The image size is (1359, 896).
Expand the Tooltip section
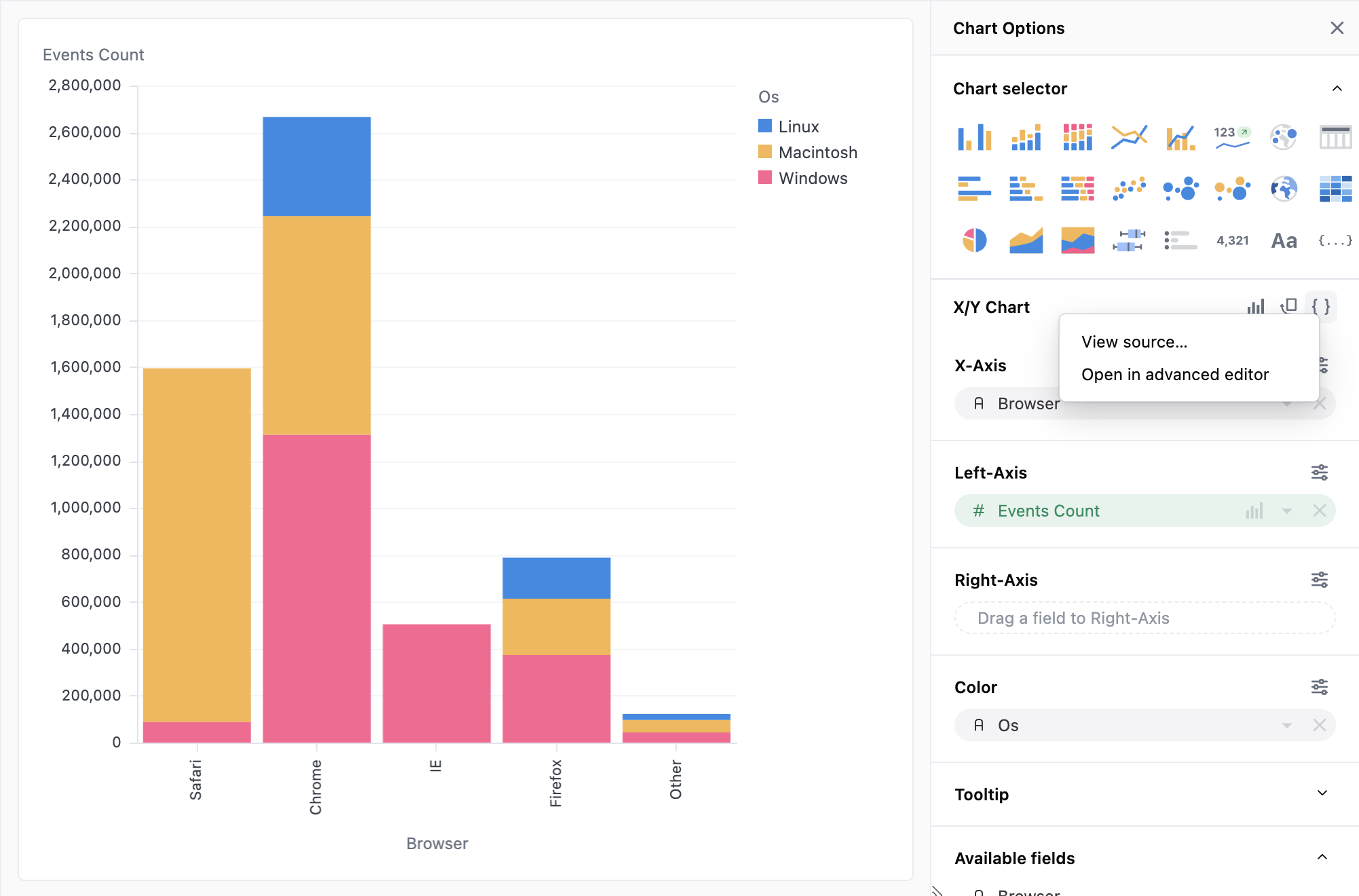click(1322, 793)
